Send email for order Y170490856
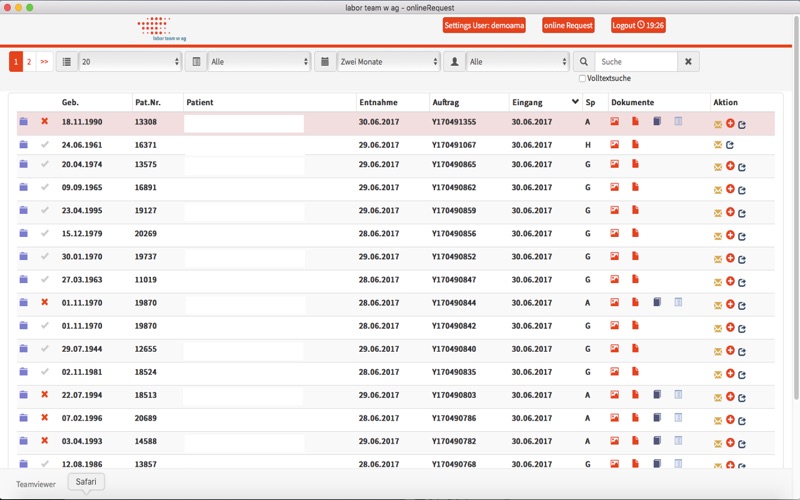The image size is (800, 500). pyautogui.click(x=718, y=236)
